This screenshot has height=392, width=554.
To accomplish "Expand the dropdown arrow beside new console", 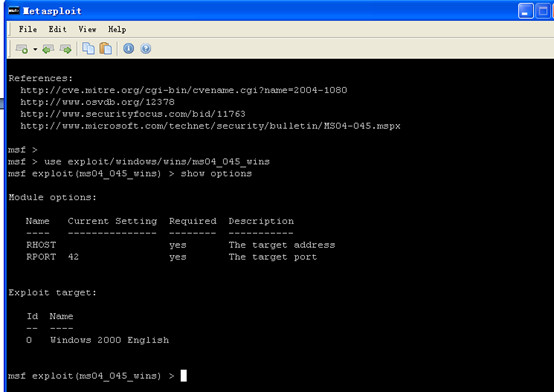I will click(35, 49).
